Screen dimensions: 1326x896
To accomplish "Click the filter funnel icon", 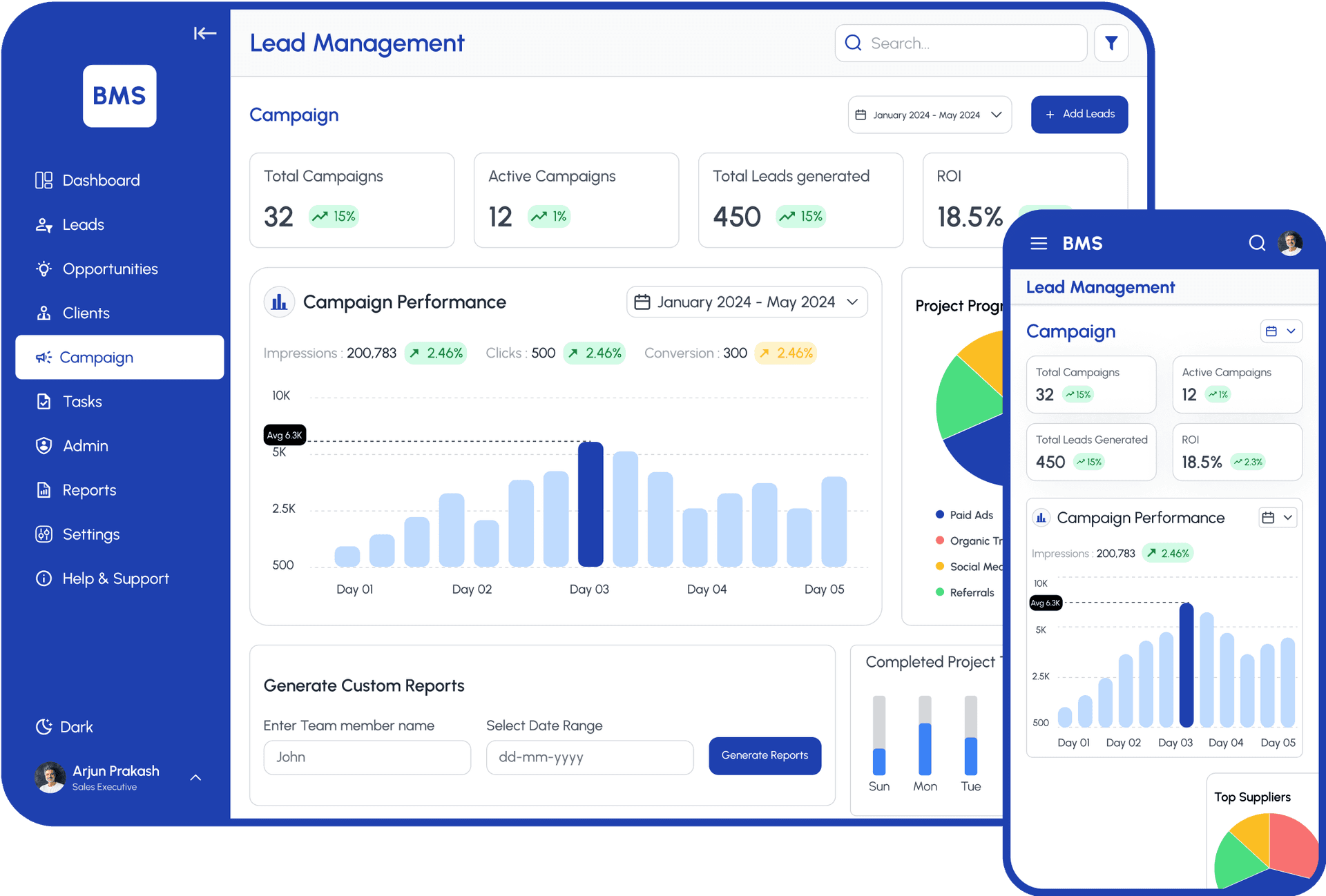I will pyautogui.click(x=1111, y=43).
